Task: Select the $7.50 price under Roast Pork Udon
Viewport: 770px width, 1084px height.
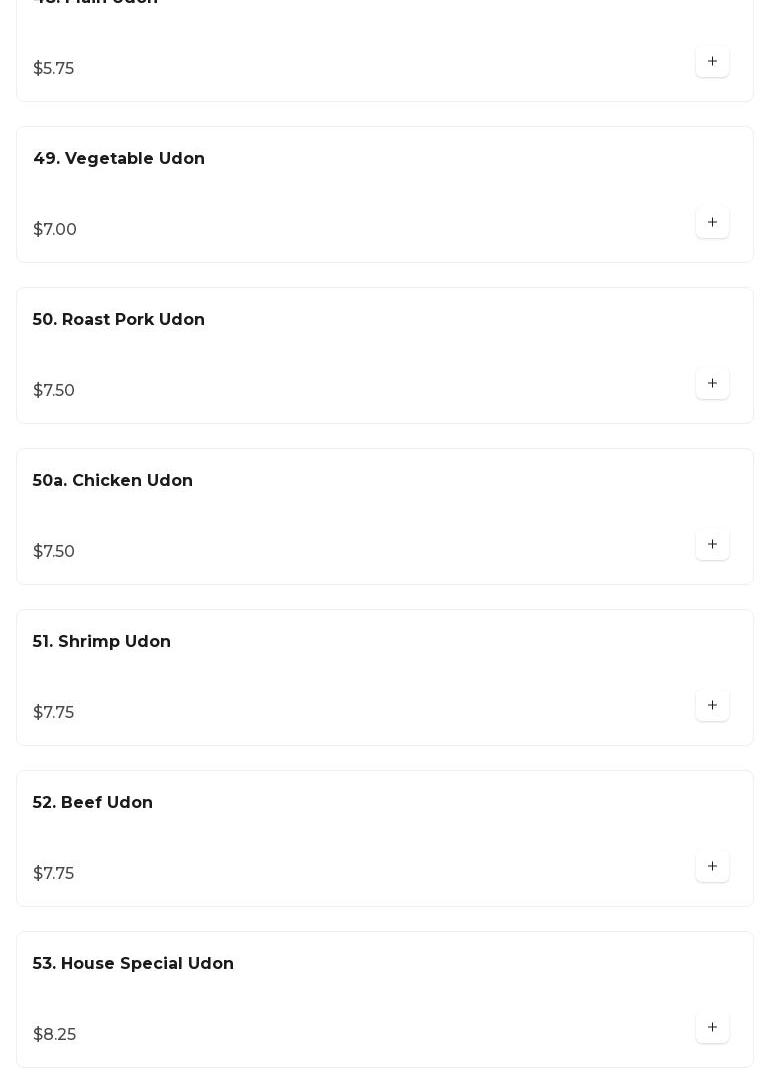Action: click(54, 391)
